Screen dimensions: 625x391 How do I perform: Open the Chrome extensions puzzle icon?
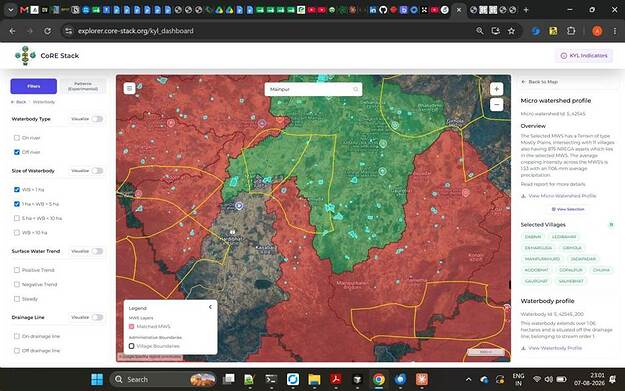coord(571,31)
